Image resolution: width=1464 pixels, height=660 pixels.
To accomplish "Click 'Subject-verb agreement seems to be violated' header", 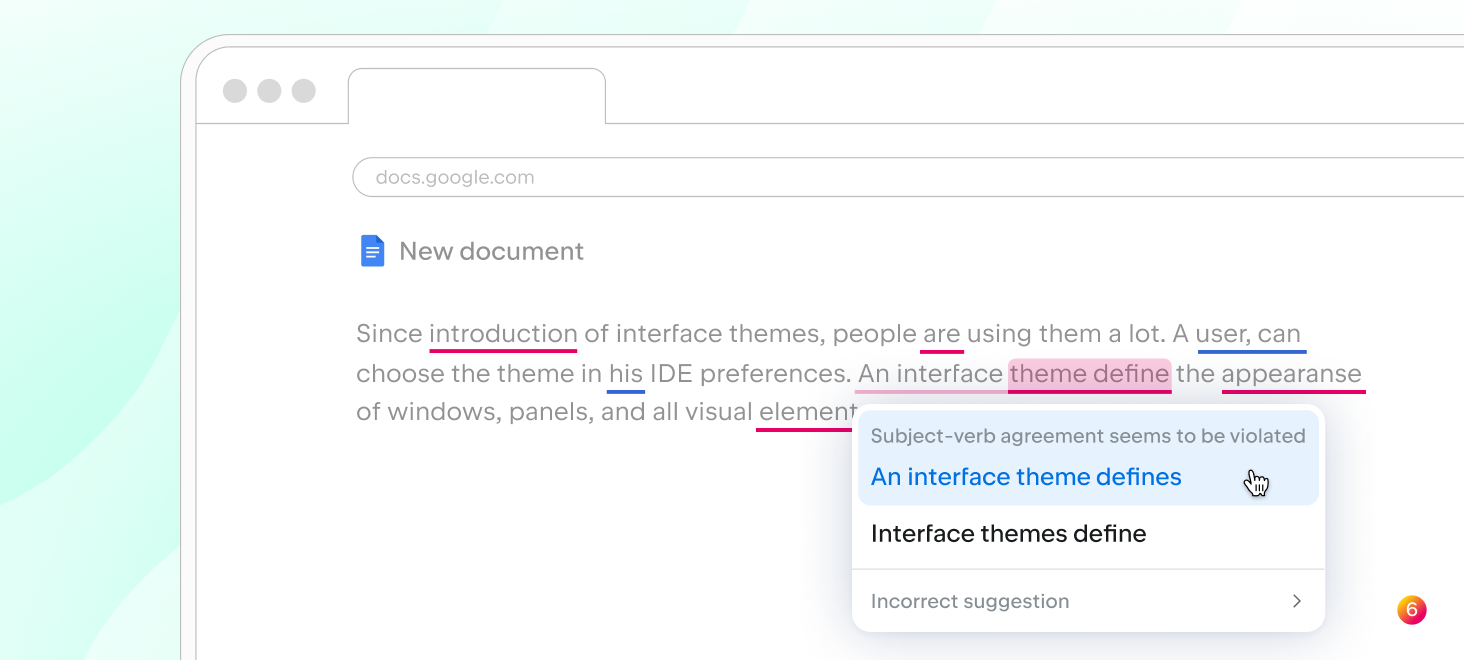I will [x=1088, y=436].
